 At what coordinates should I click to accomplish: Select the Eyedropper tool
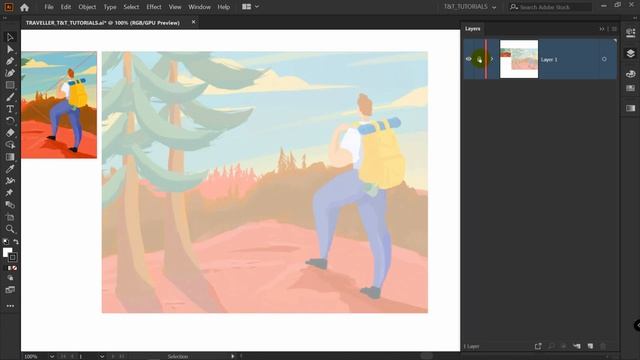(x=10, y=169)
